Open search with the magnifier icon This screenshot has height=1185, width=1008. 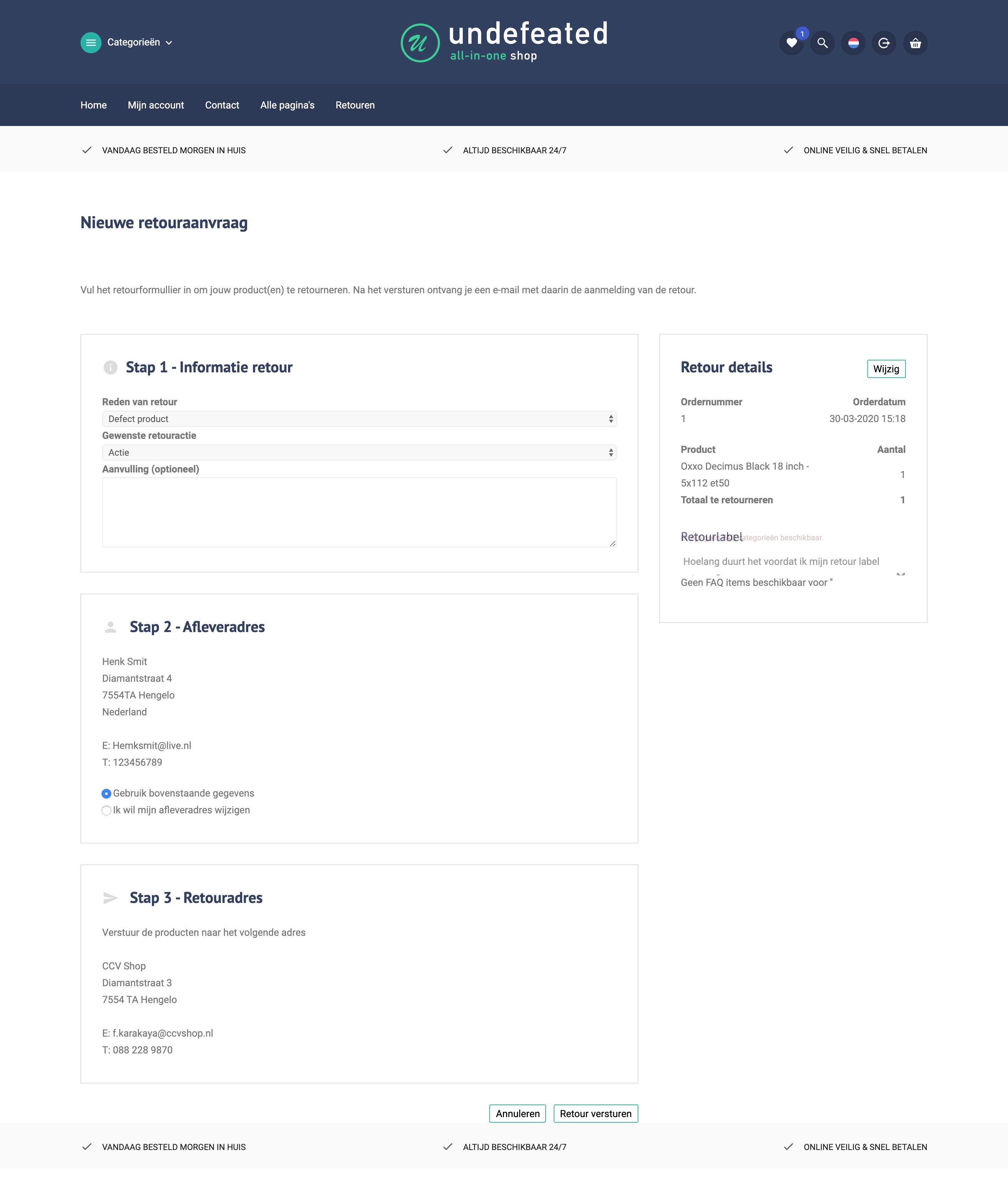coord(822,43)
